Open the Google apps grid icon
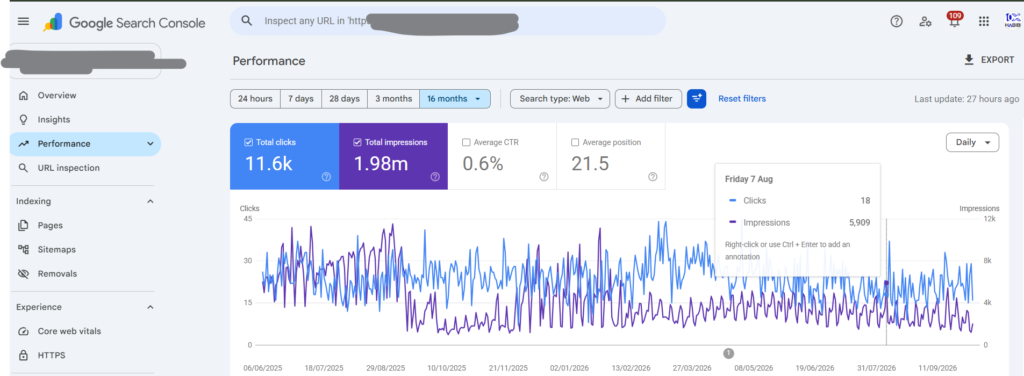The height and width of the screenshot is (376, 1024). 984,21
